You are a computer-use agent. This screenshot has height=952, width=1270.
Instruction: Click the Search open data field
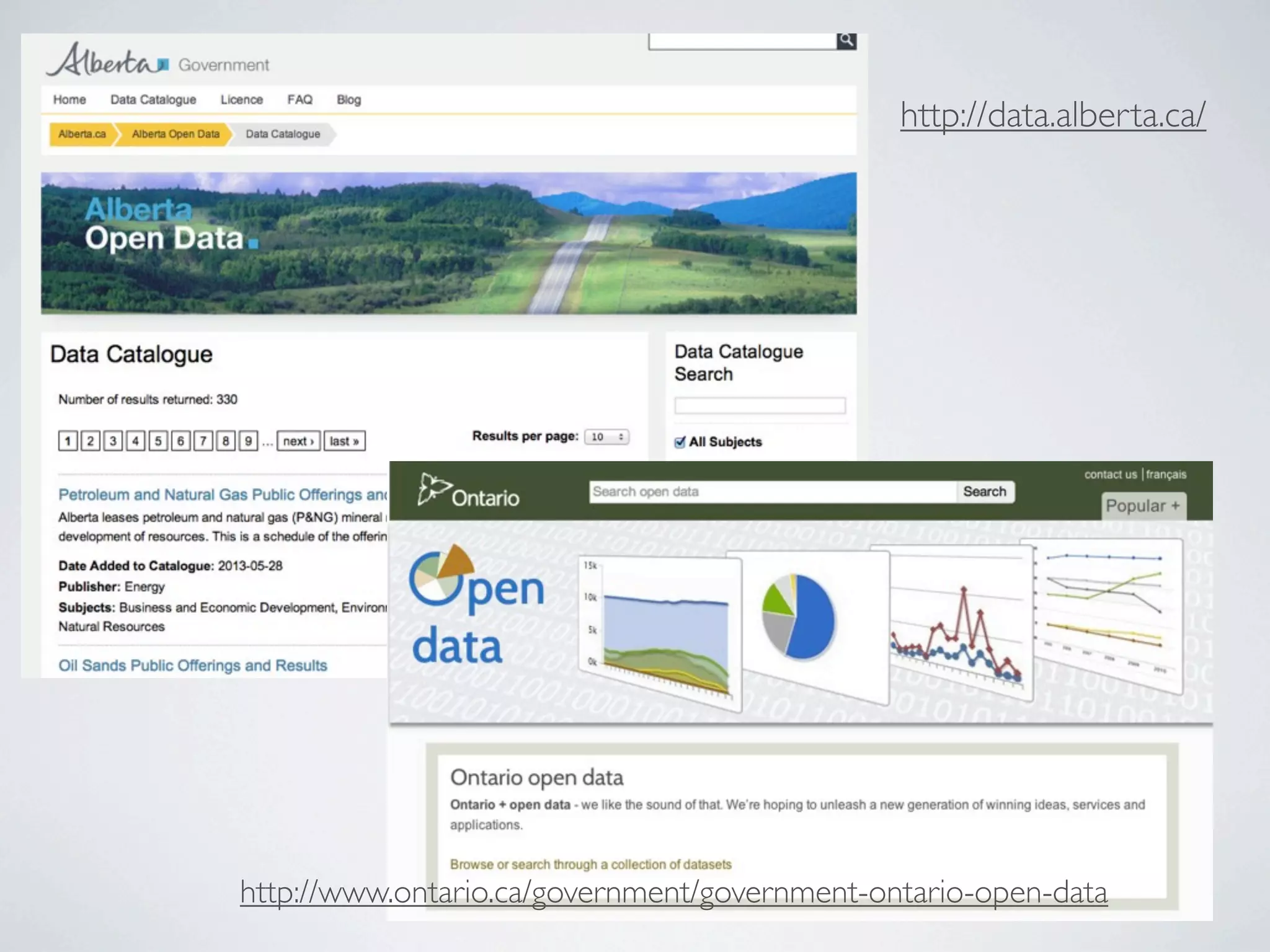(773, 491)
